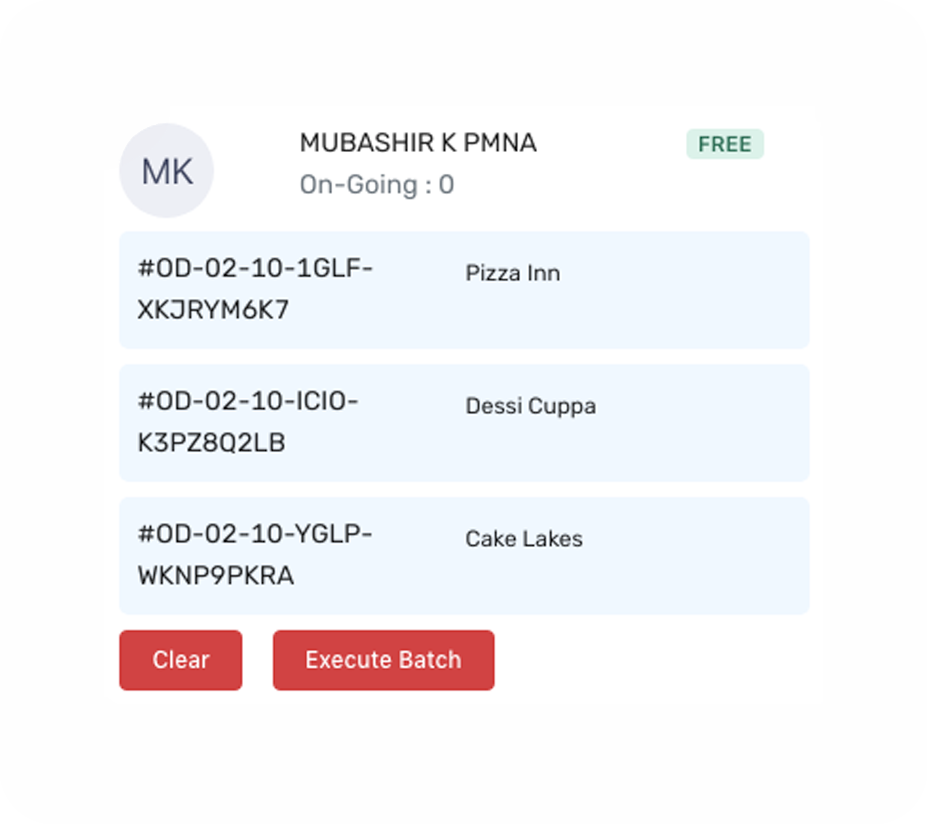Click the #OD-02-10-1GLF- order prefix text
The height and width of the screenshot is (824, 927).
click(x=255, y=268)
